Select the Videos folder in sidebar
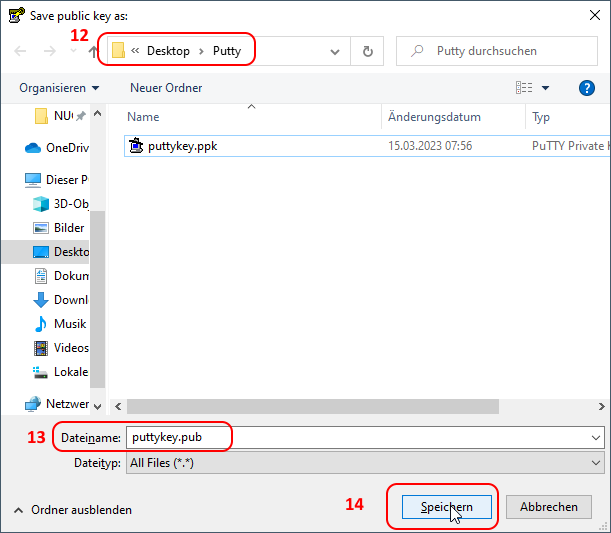This screenshot has width=611, height=533. pos(70,348)
